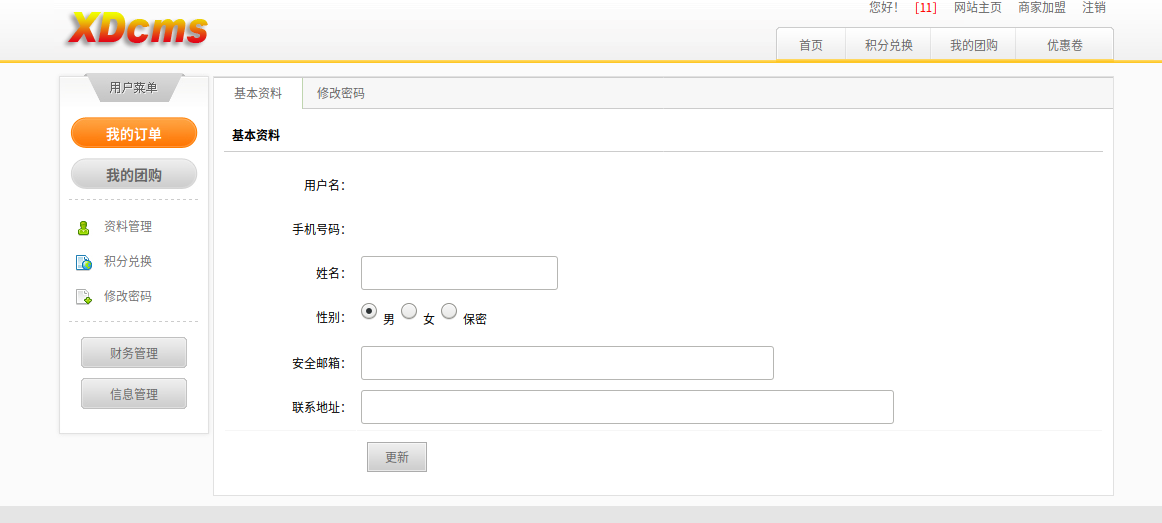The width and height of the screenshot is (1162, 523).
Task: Open 优惠卷 in the top navigation
Action: coord(1064,44)
